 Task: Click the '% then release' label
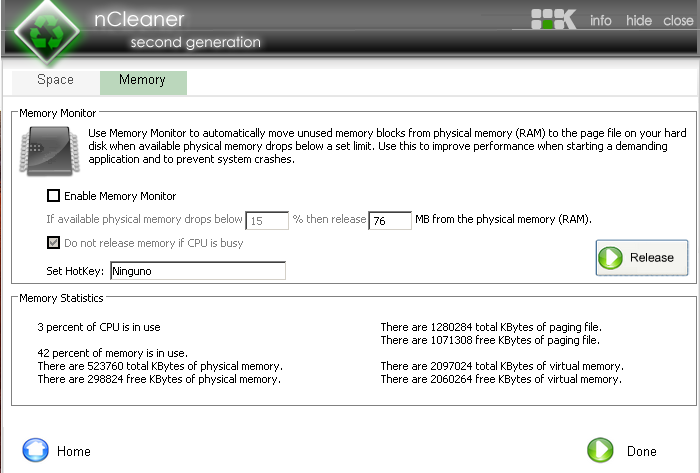coord(329,219)
